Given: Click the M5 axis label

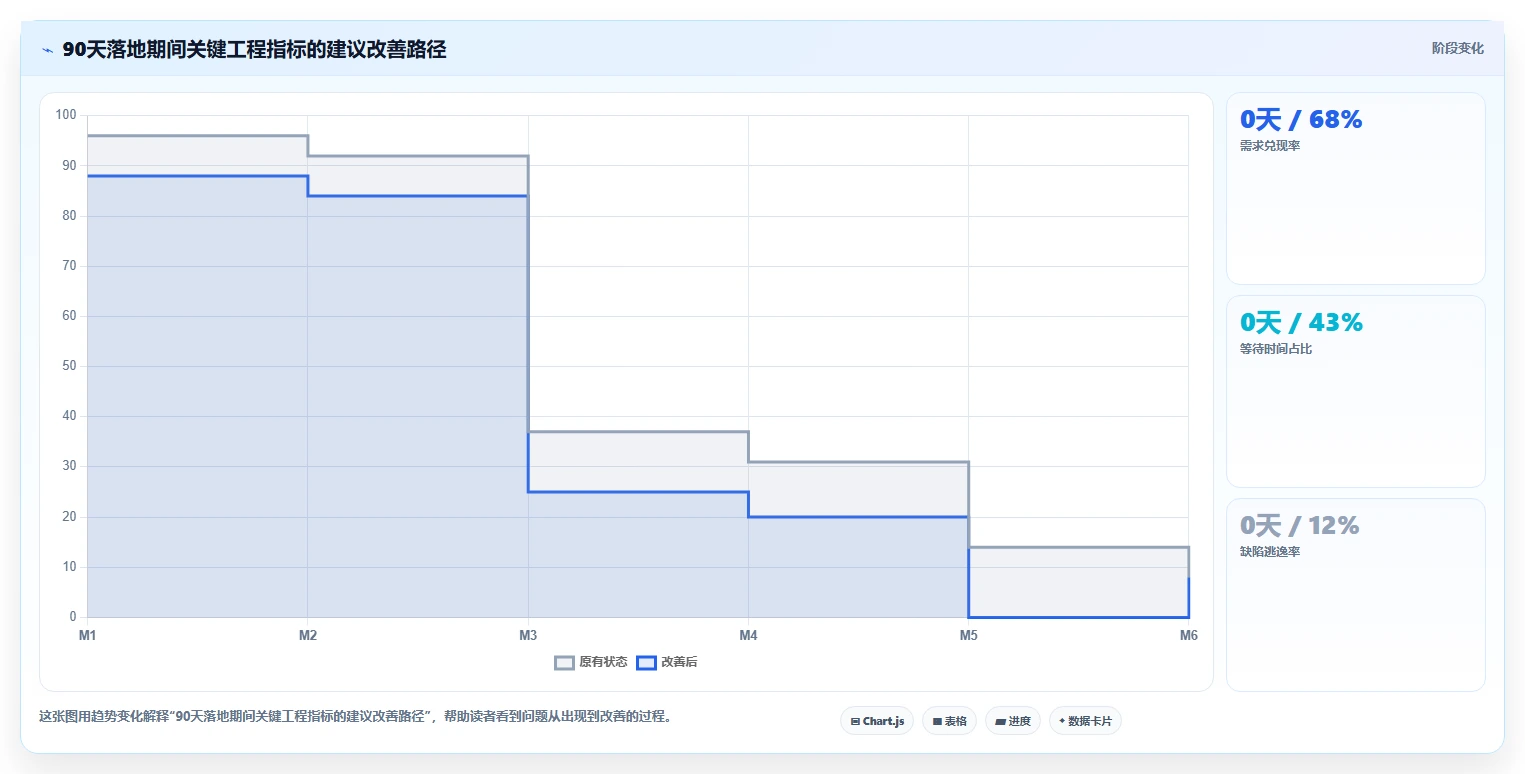Looking at the screenshot, I should tap(968, 636).
